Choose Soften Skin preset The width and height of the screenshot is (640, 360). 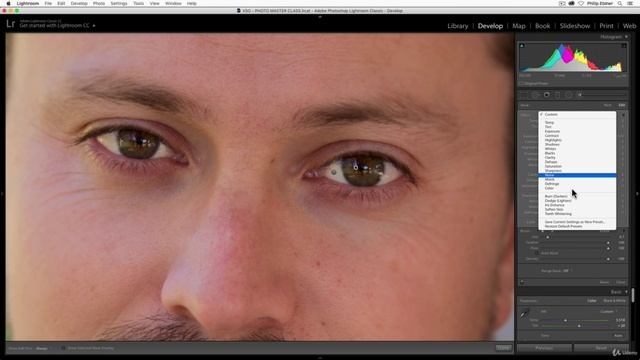coord(577,209)
